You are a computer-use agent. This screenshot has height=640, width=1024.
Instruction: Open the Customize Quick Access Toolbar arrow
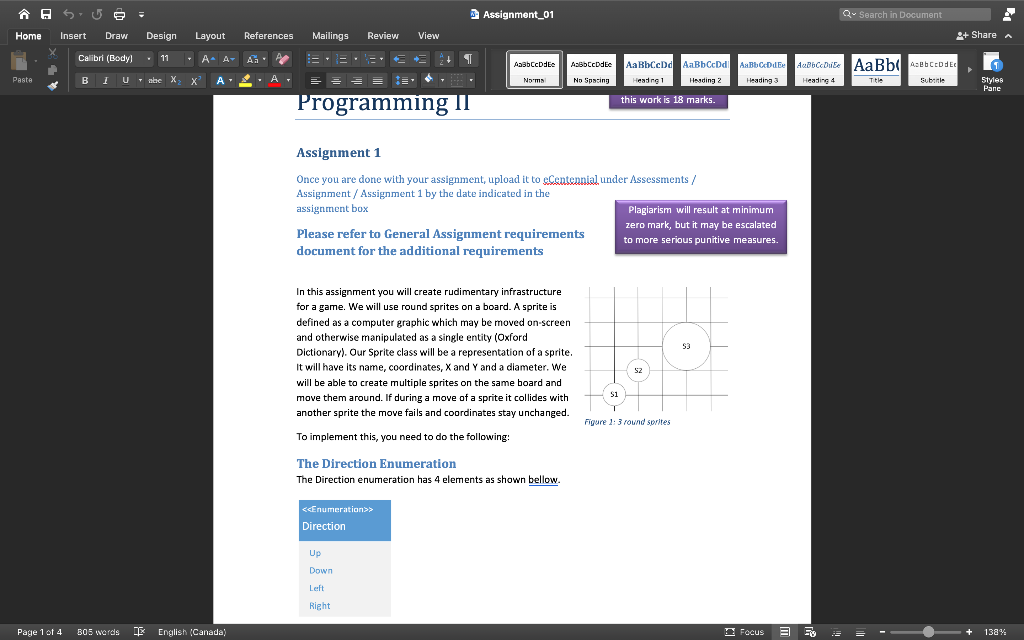coord(141,14)
